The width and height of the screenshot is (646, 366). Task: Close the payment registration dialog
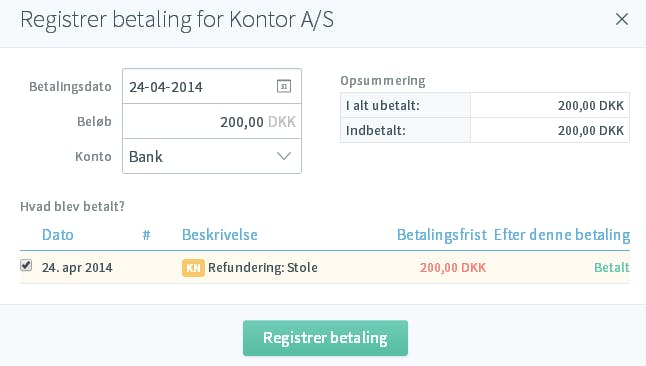coord(622,19)
